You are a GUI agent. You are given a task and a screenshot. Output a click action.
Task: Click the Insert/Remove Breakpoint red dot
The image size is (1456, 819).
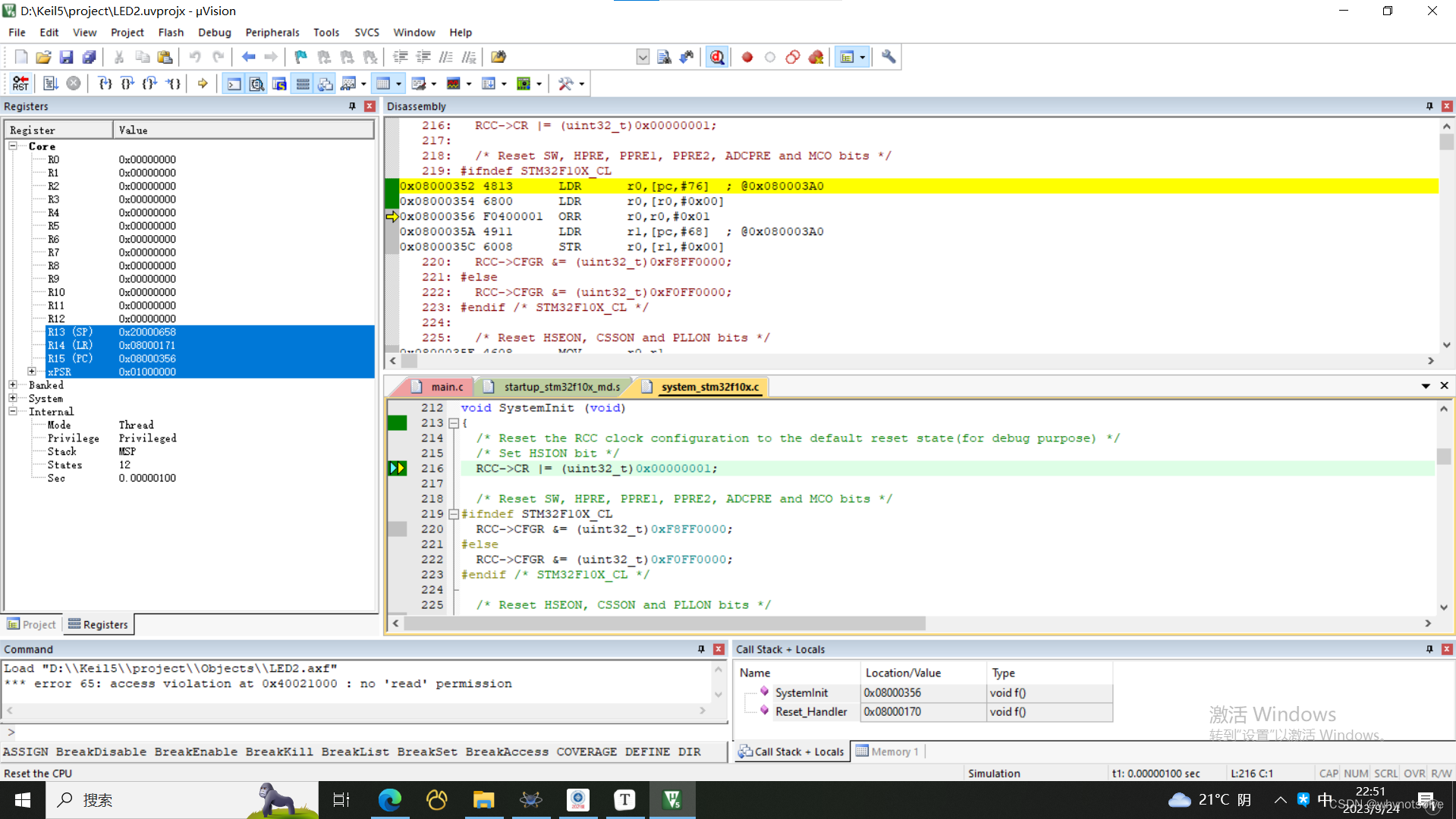(747, 57)
